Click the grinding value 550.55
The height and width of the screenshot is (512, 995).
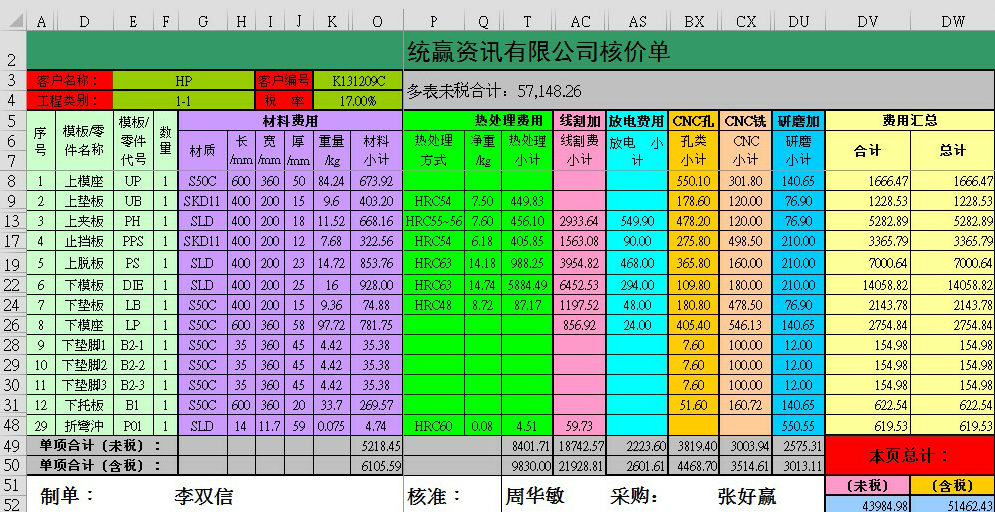[x=798, y=425]
